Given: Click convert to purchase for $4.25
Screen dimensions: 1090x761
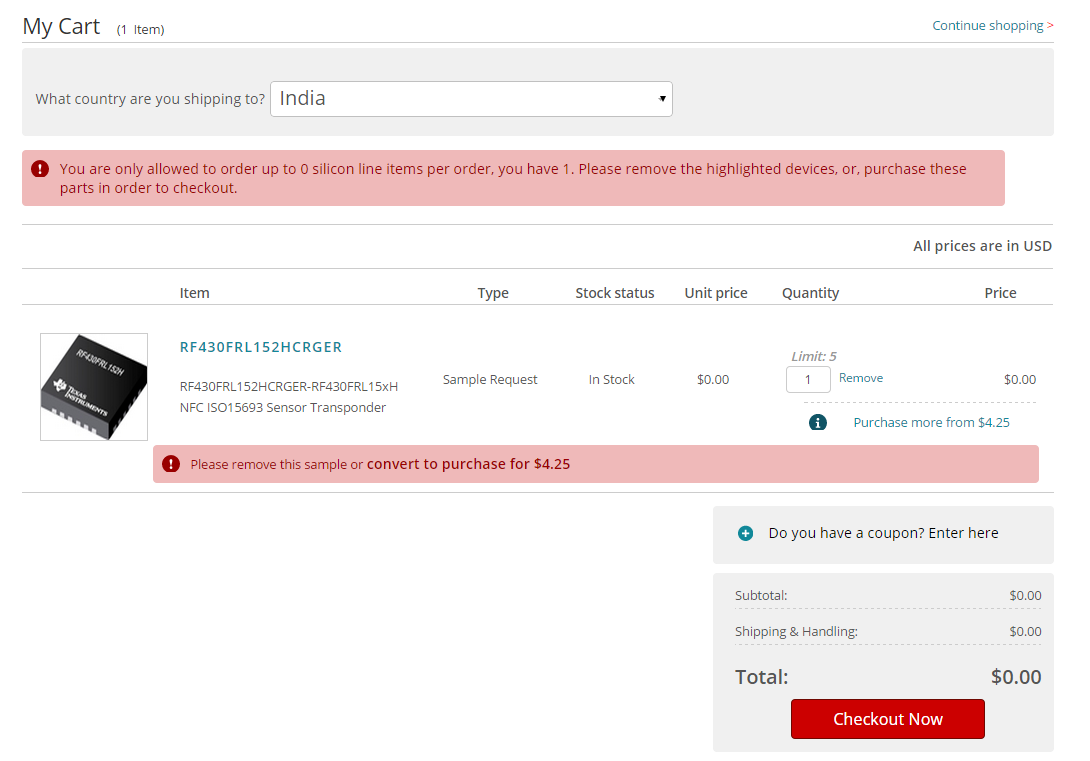Looking at the screenshot, I should coord(469,464).
